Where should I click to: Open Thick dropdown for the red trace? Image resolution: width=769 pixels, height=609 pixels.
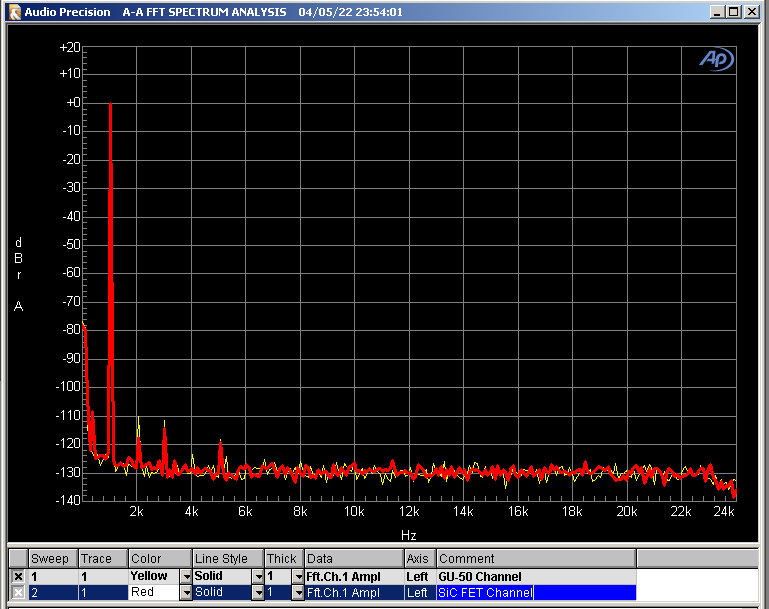point(297,593)
